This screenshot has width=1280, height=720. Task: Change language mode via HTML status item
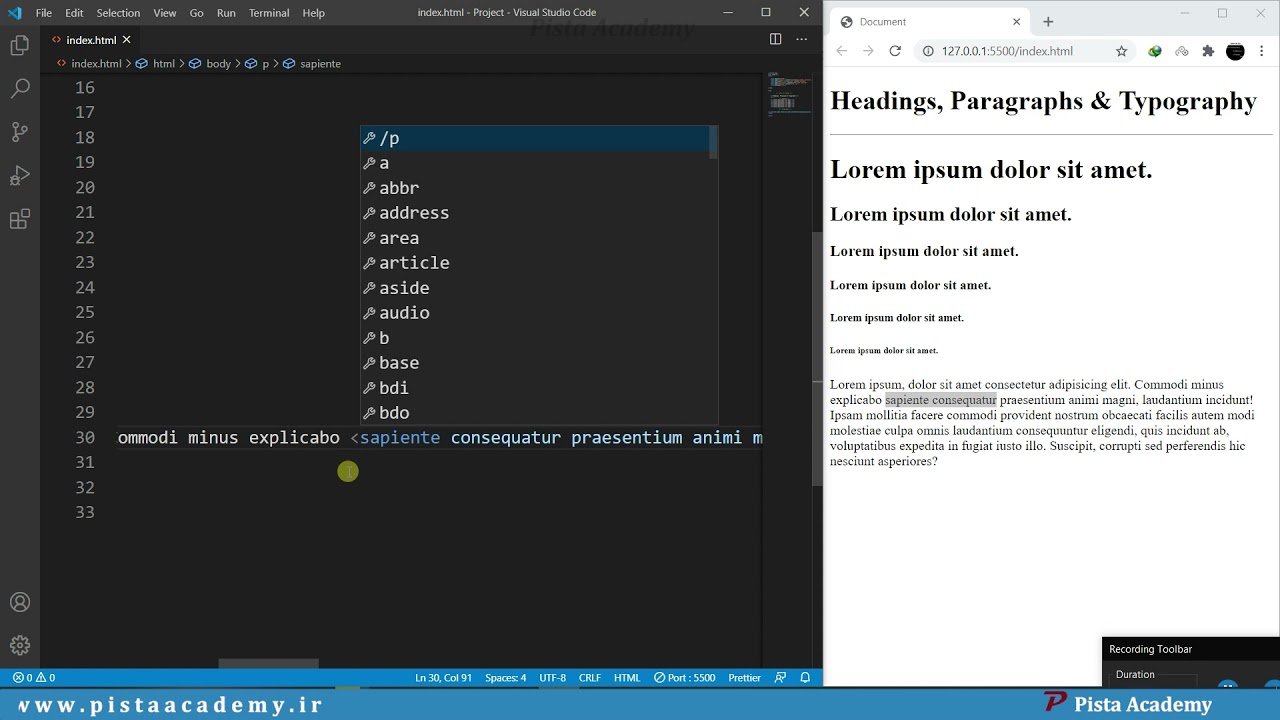click(627, 678)
